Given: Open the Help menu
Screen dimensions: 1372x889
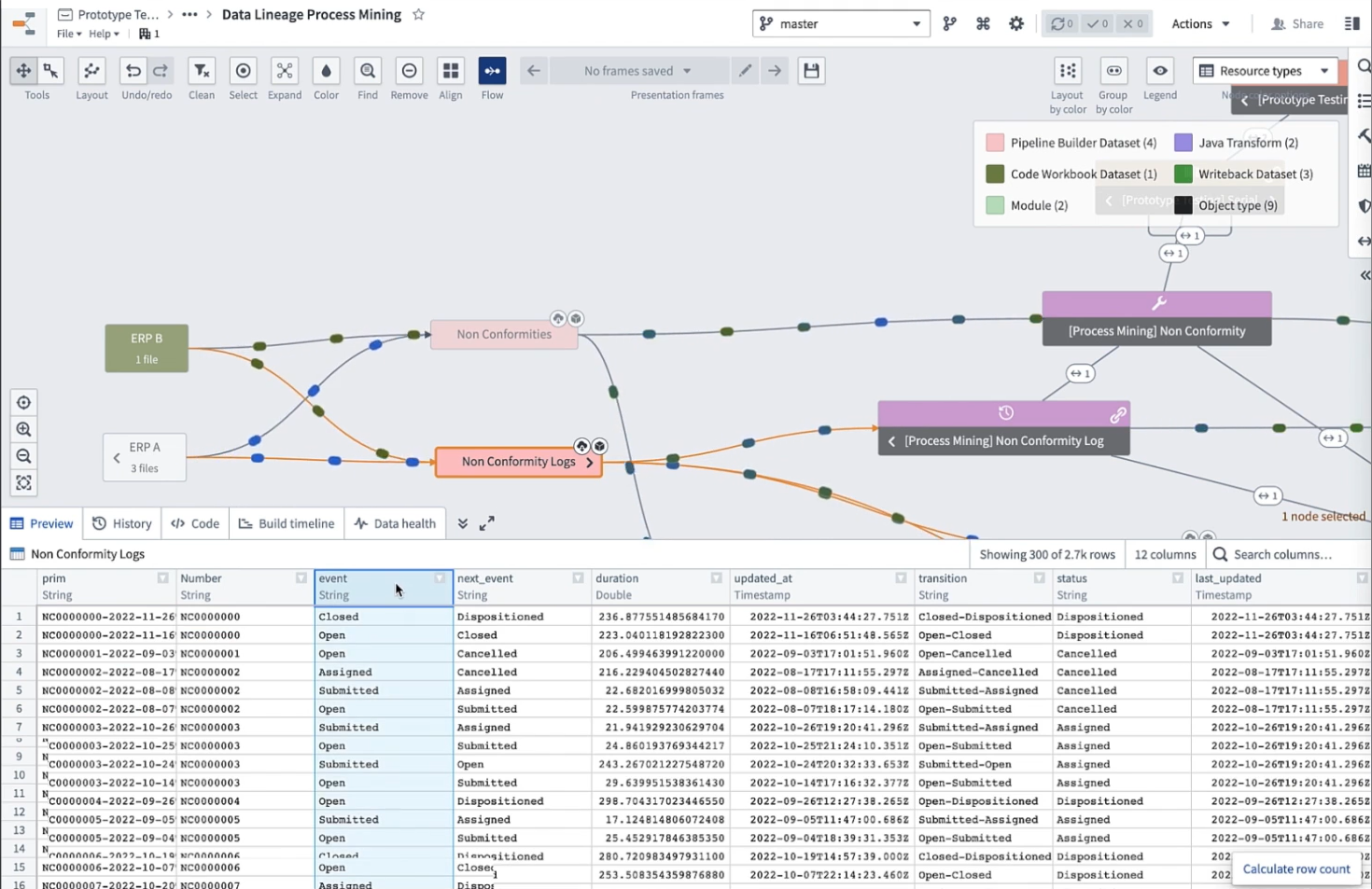Looking at the screenshot, I should coord(104,34).
